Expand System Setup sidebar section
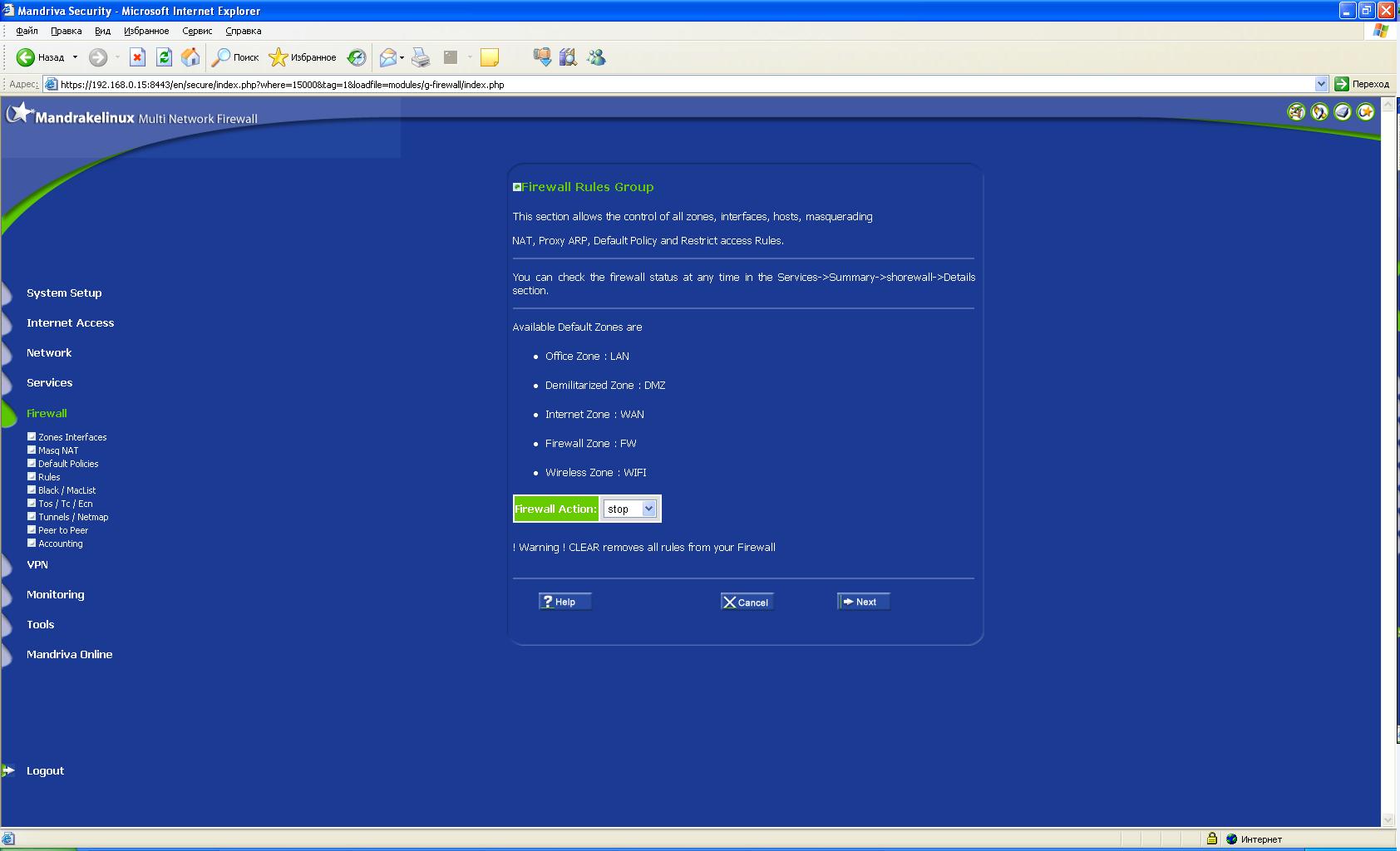 click(64, 293)
